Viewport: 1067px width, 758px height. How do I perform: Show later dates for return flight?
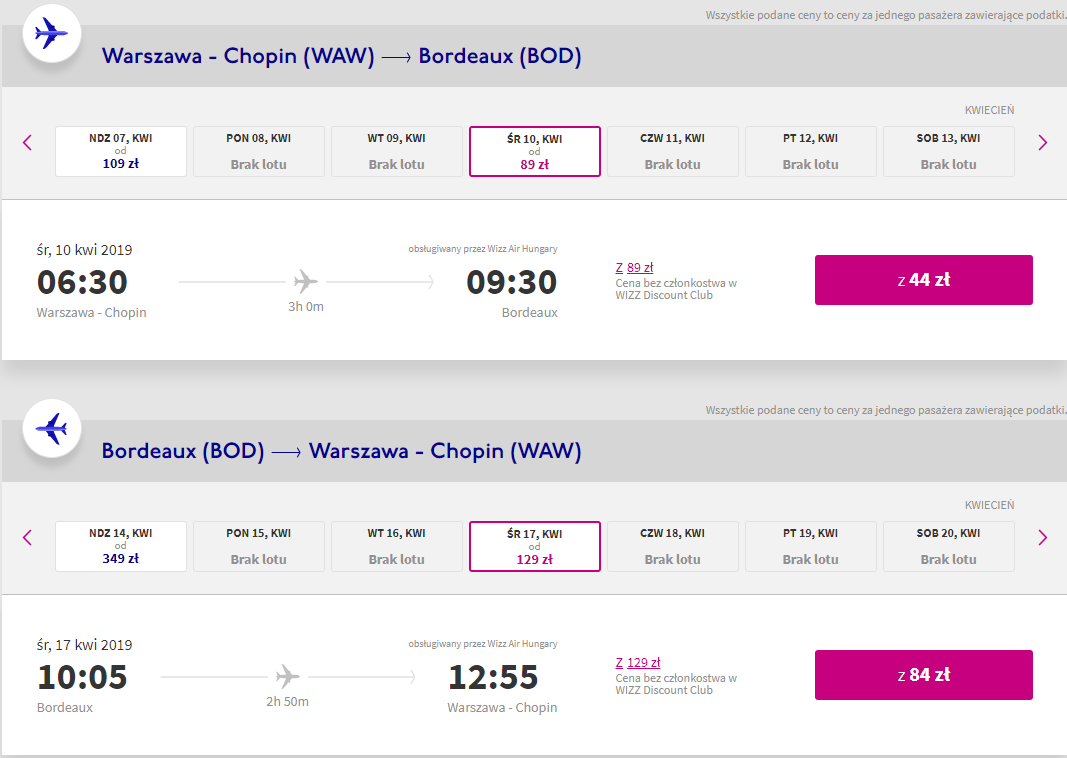(x=1042, y=537)
